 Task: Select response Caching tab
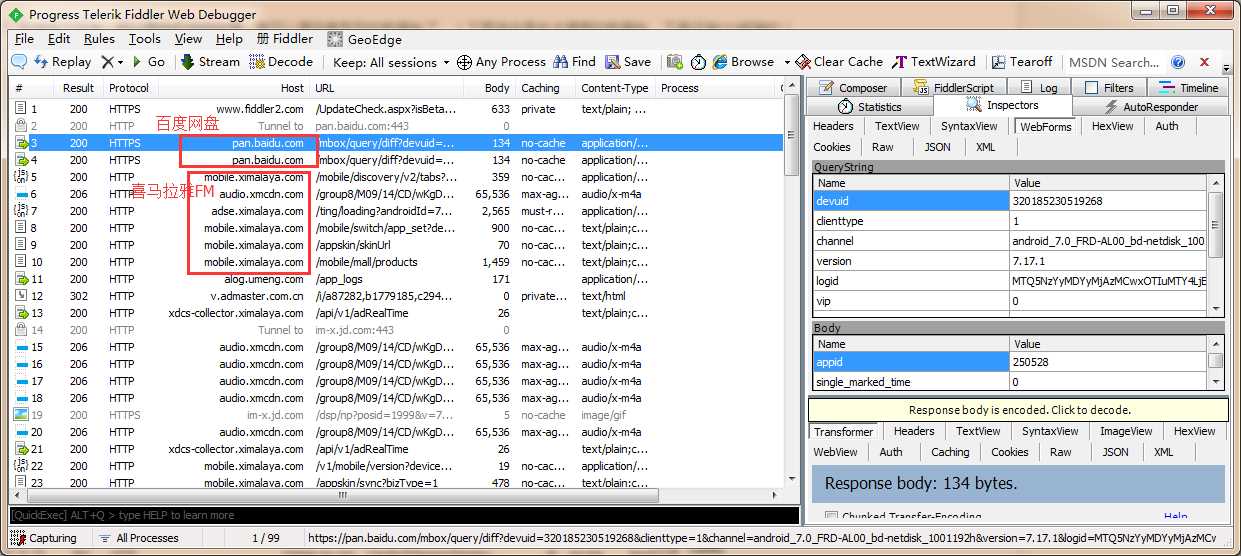(950, 452)
